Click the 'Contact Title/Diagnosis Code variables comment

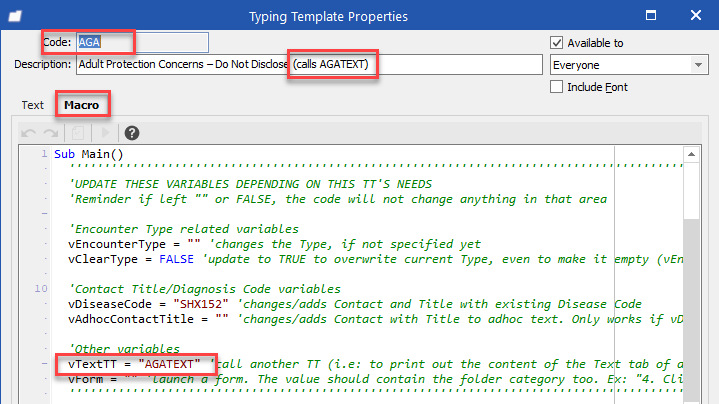(205, 289)
